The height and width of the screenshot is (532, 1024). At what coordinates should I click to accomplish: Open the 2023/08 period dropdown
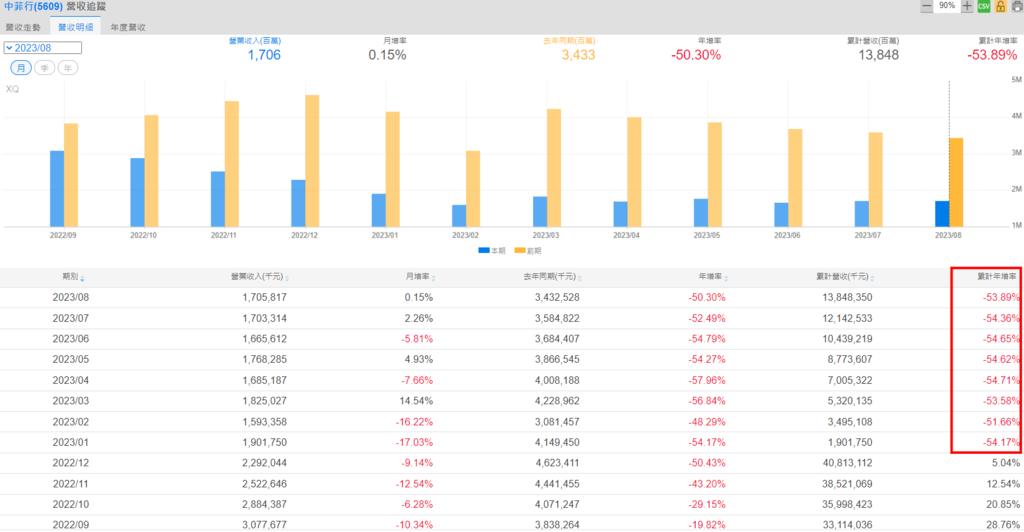pos(42,48)
